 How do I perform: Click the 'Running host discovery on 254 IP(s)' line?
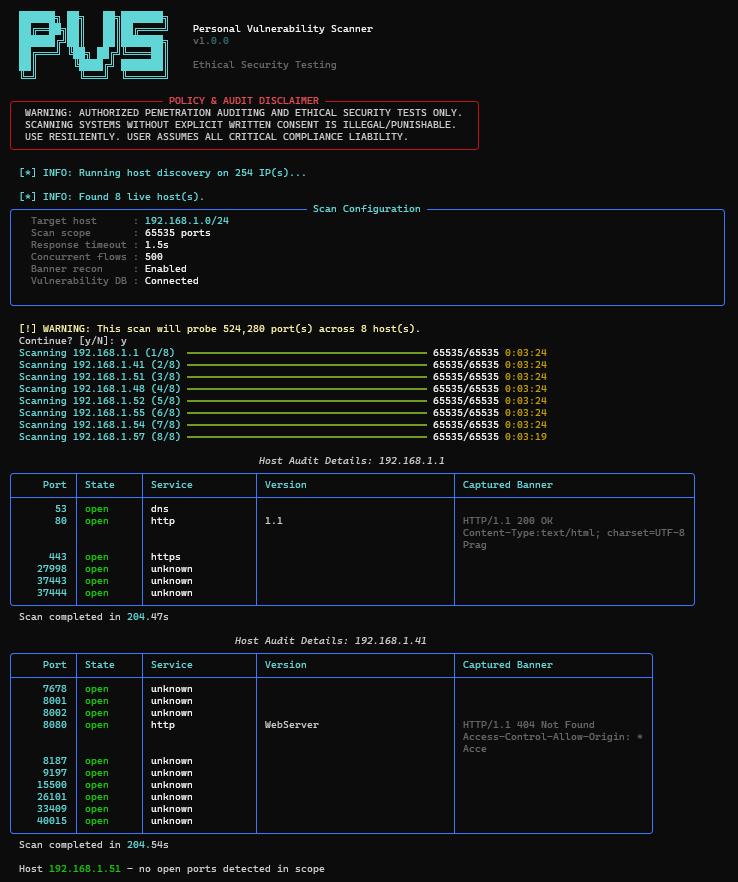pyautogui.click(x=163, y=173)
